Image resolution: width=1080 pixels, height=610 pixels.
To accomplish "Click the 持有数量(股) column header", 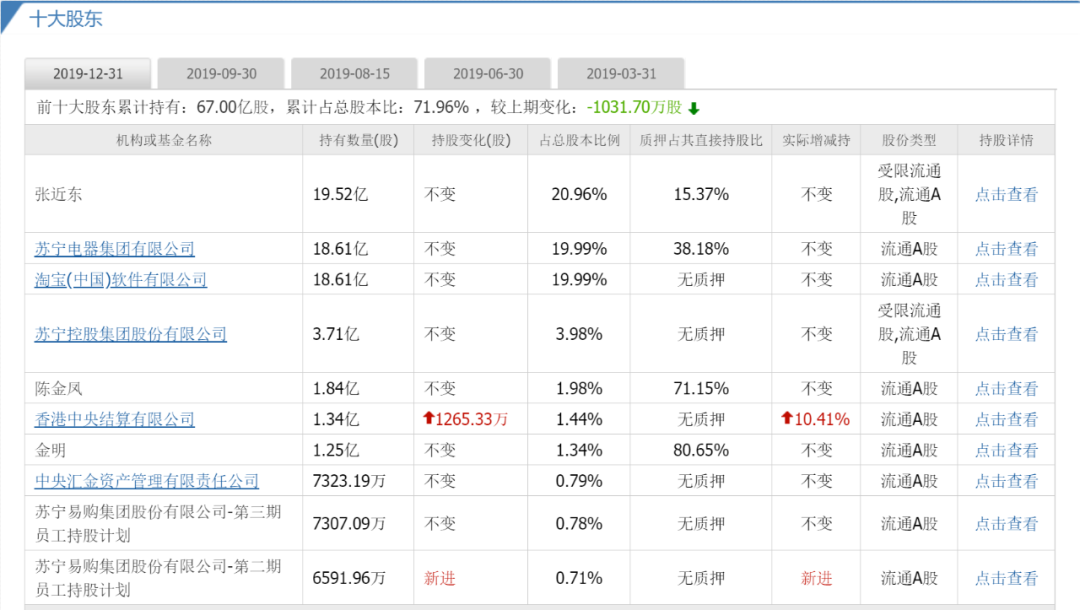I will pyautogui.click(x=358, y=140).
